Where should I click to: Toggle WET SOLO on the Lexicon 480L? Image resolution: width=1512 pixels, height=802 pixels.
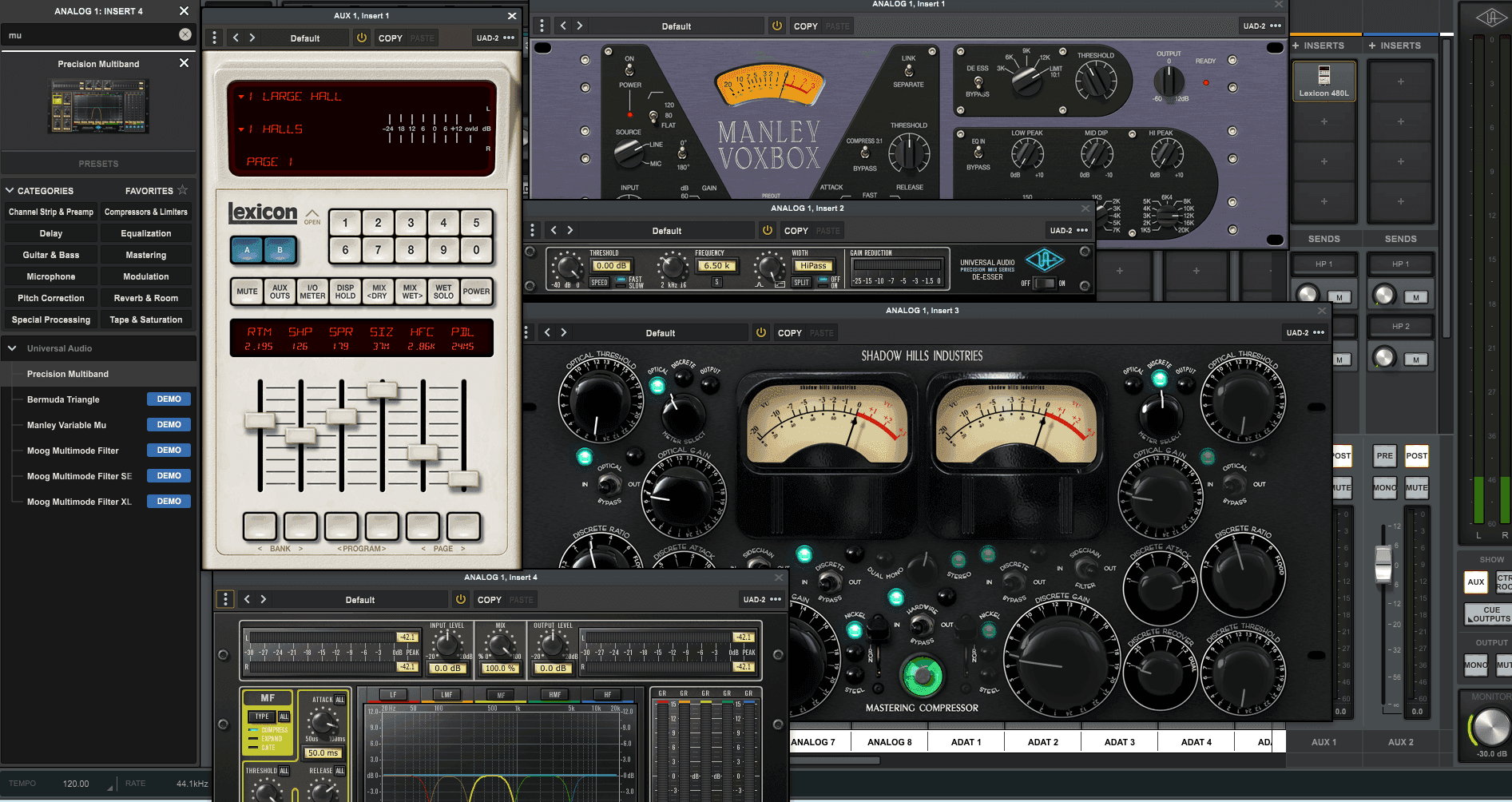pos(443,292)
